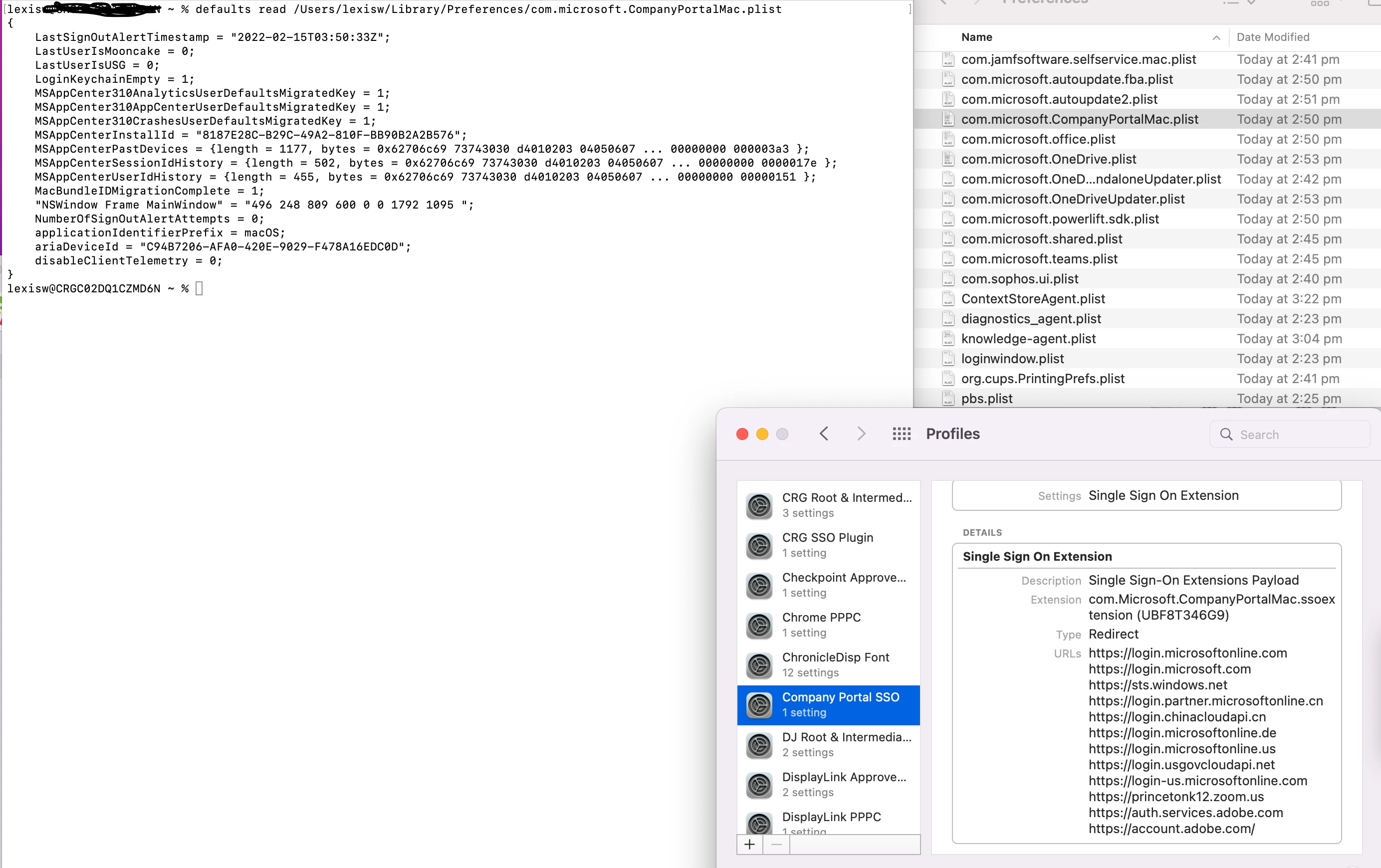
Task: Select knowledge-agent.plist file
Action: (x=1147, y=339)
